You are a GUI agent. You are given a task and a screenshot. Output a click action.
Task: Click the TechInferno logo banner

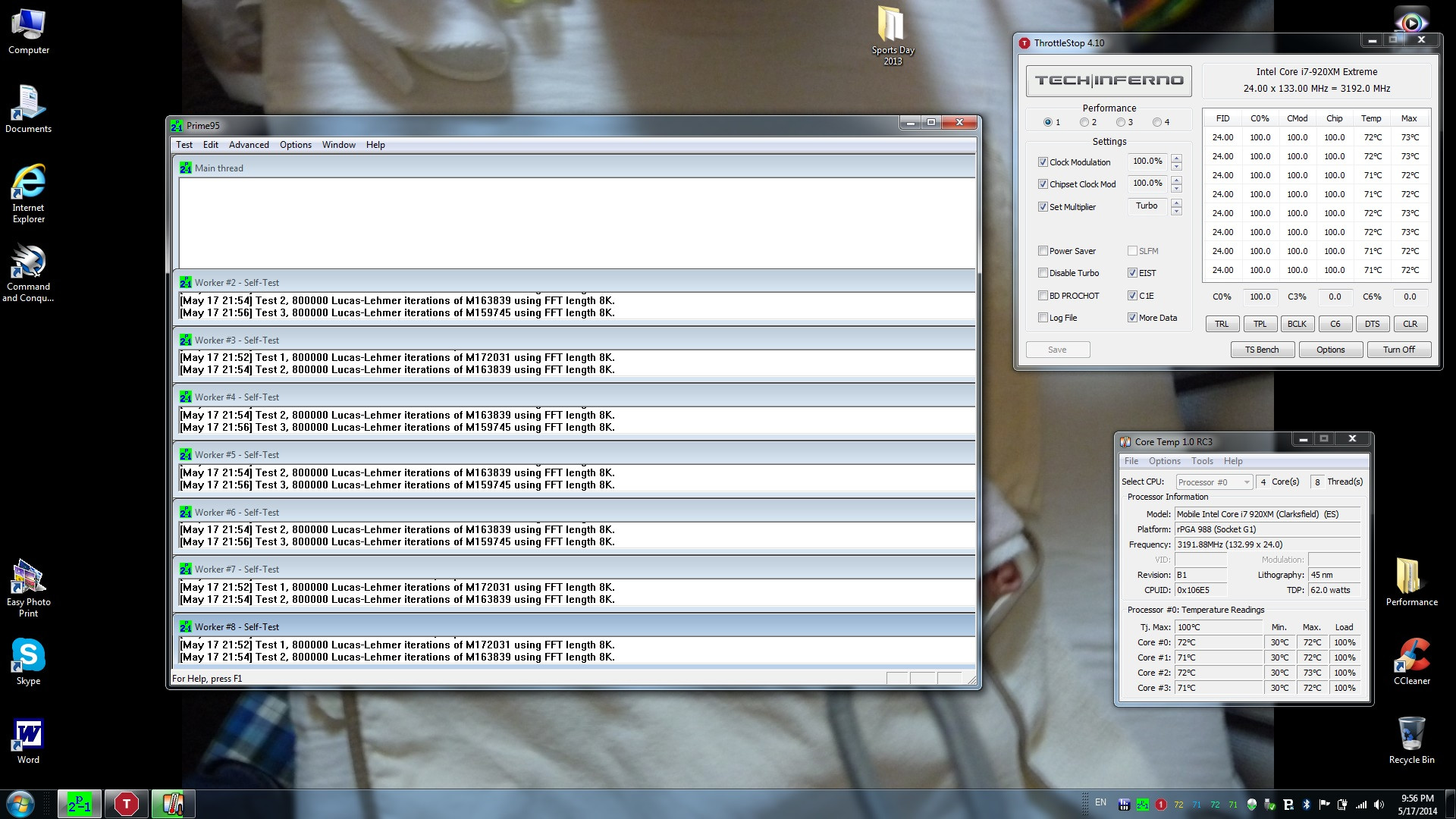click(x=1109, y=80)
